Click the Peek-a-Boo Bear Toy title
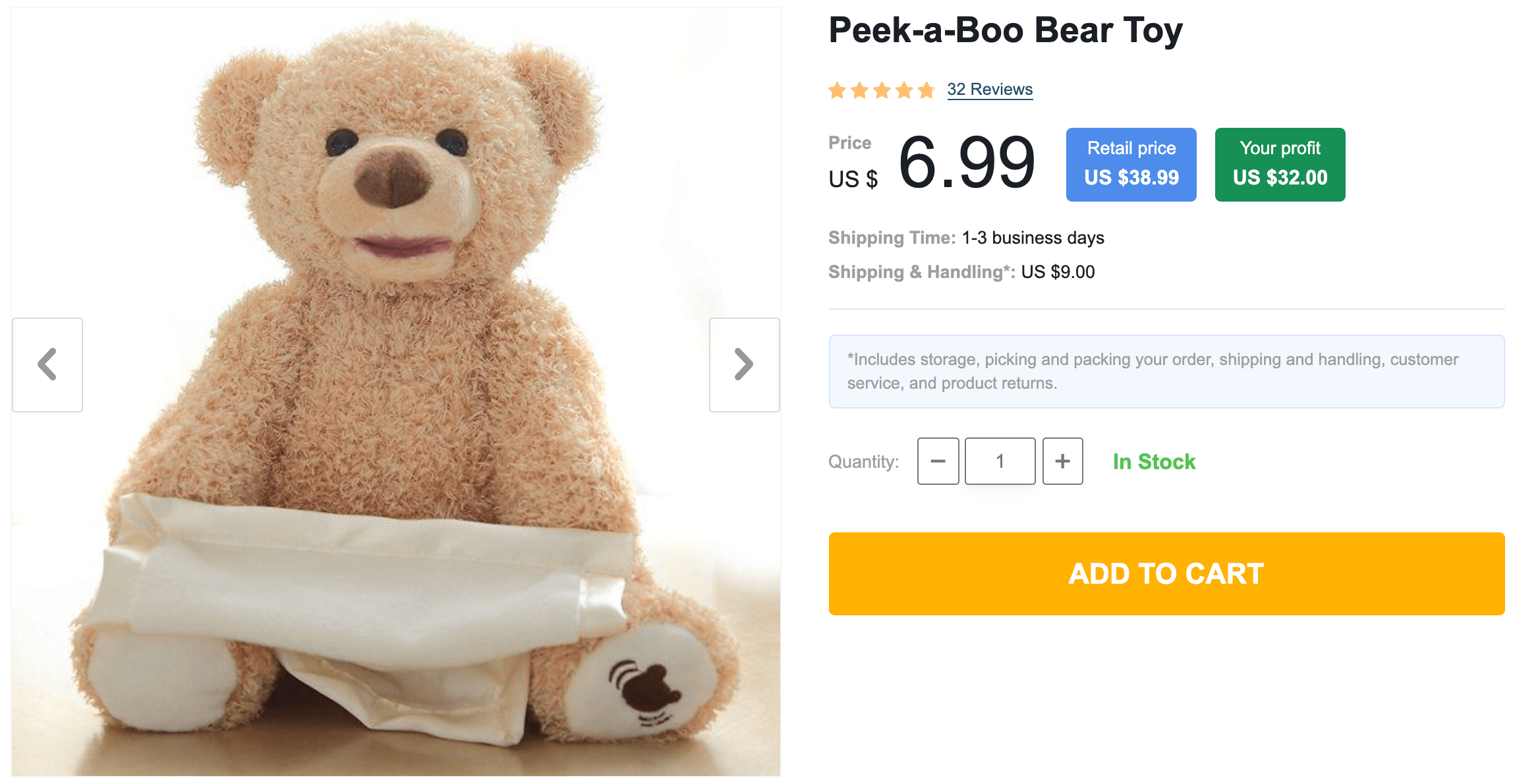This screenshot has height=784, width=1513. [x=1006, y=30]
